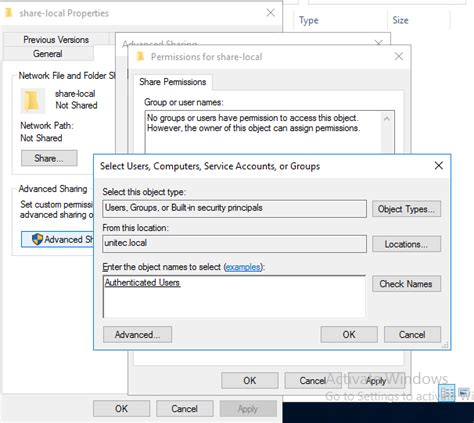
Task: Switch to the Previous Versions tab
Action: [56, 40]
